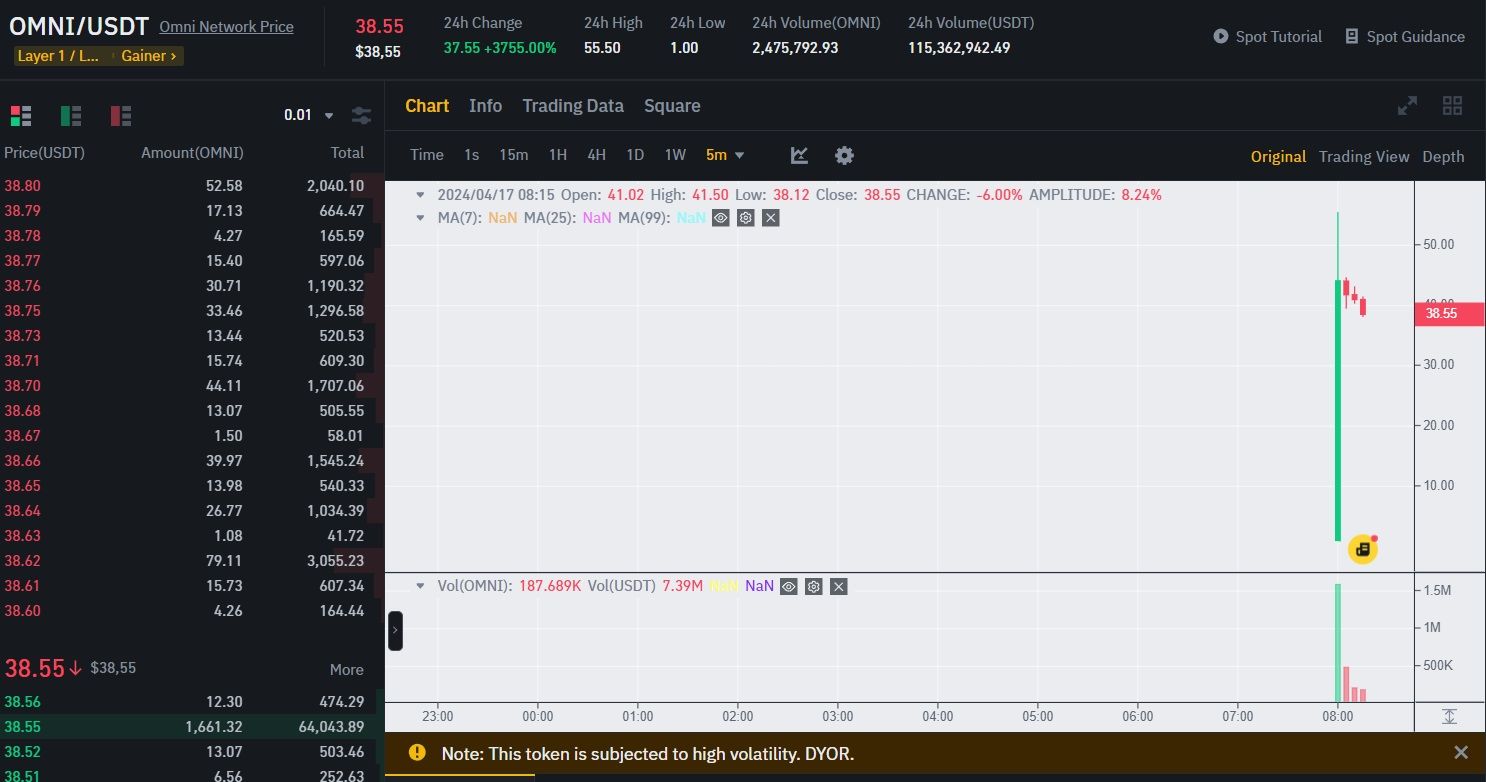Select the 1D chart interval
Image resolution: width=1486 pixels, height=782 pixels.
(x=635, y=155)
